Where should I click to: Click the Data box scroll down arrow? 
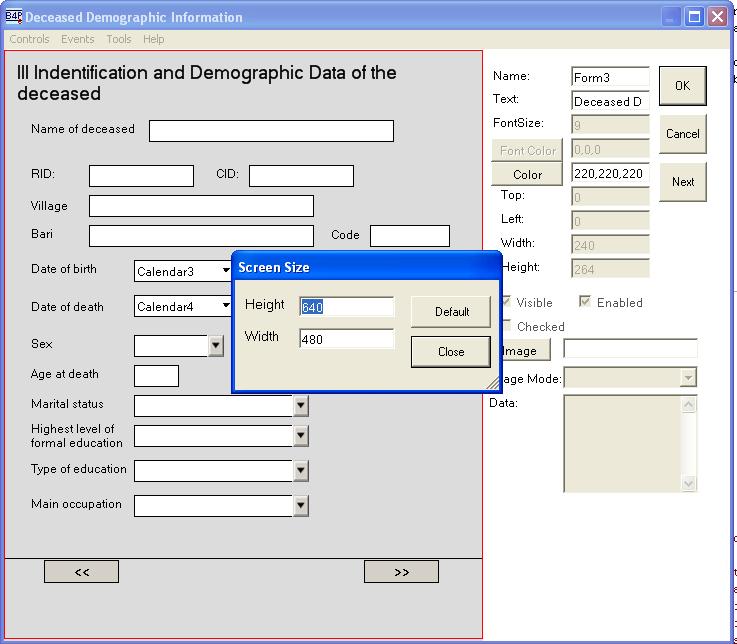pos(689,483)
